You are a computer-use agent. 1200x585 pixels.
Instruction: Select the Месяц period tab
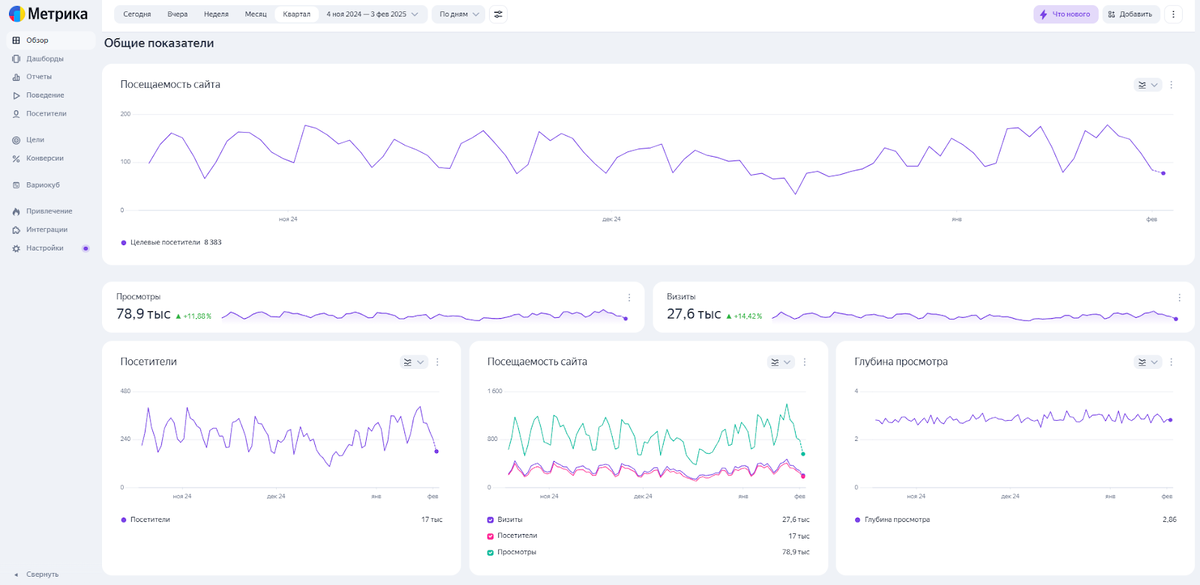pos(256,15)
